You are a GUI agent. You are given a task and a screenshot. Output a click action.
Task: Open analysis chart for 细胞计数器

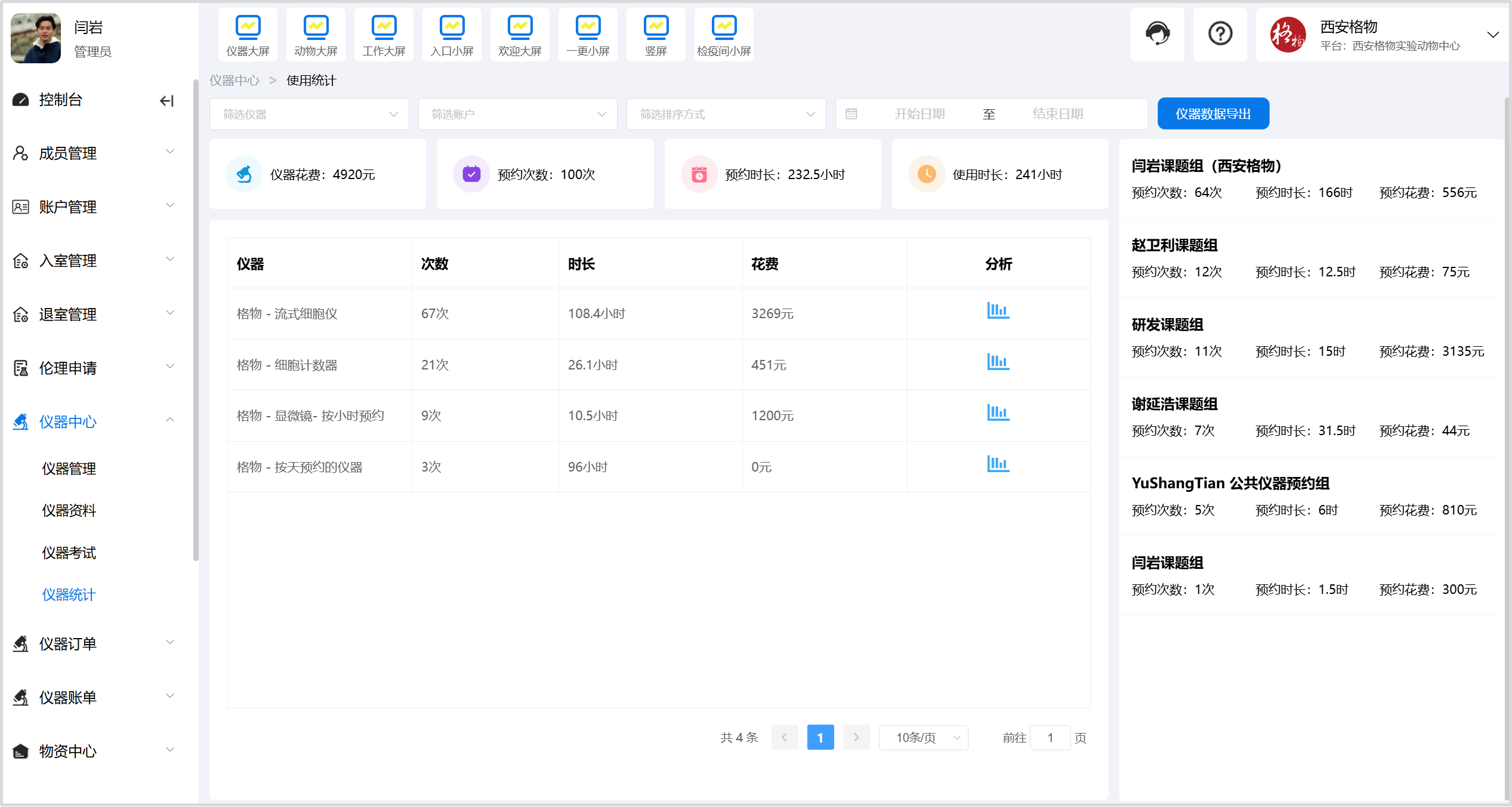998,362
